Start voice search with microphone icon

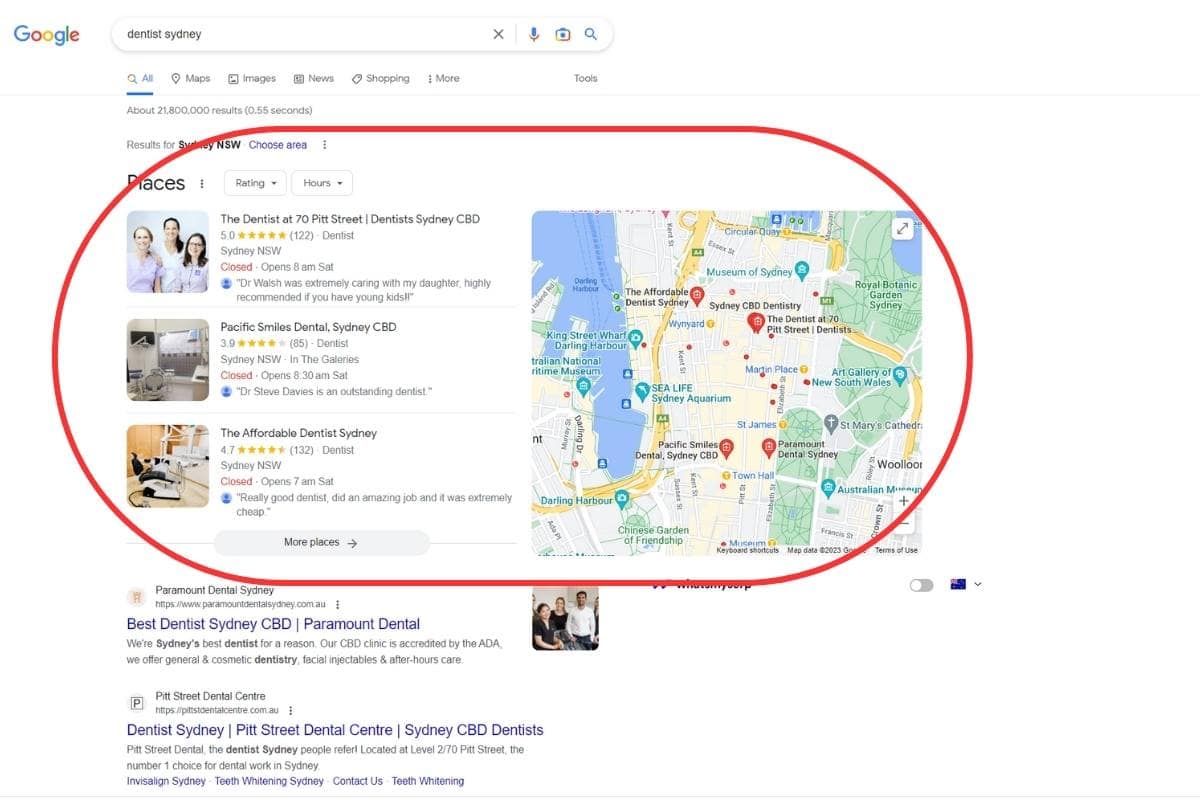coord(534,34)
